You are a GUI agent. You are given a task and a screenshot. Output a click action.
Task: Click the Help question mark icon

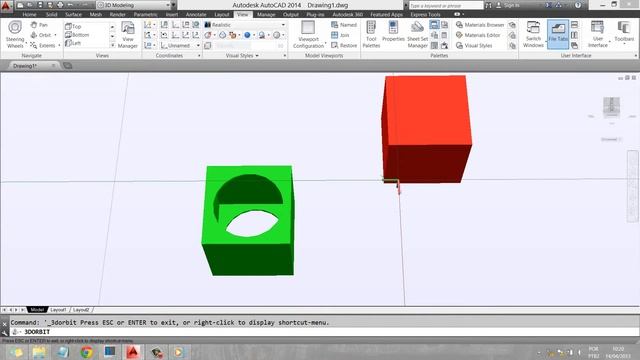point(578,5)
